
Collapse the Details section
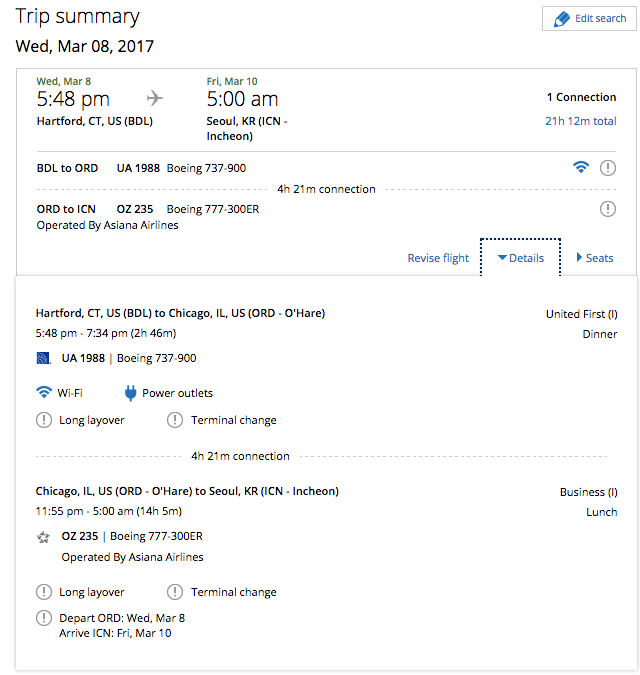[521, 258]
